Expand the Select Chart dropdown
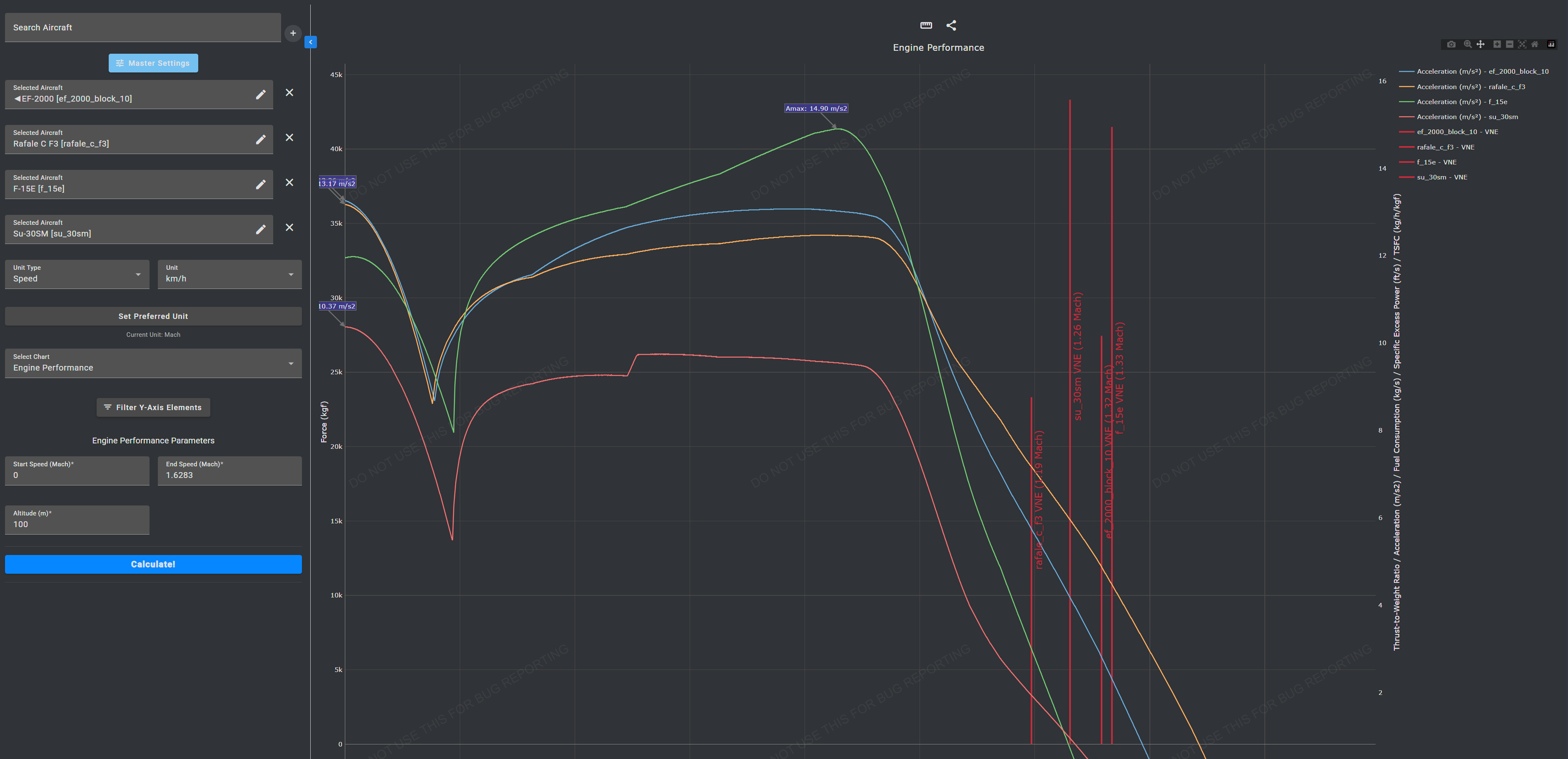1568x759 pixels. [x=153, y=363]
